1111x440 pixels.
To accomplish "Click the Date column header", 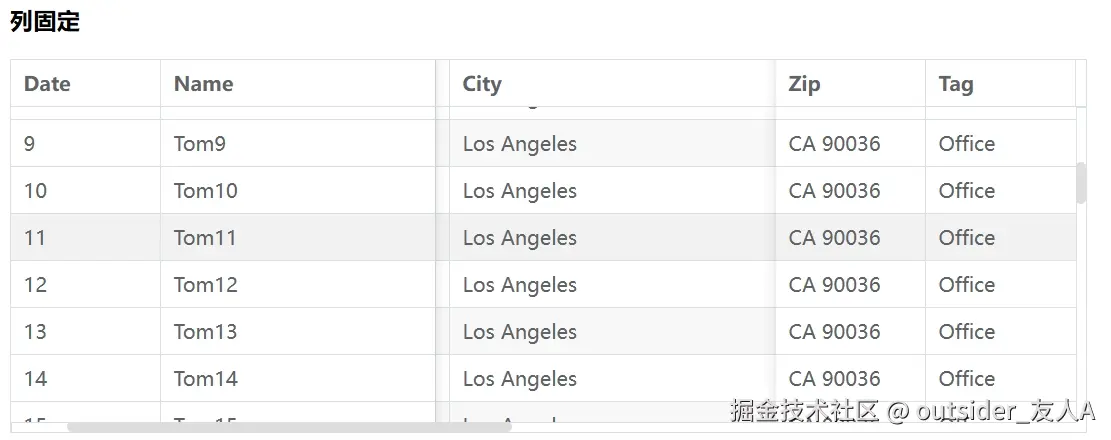I will point(47,84).
